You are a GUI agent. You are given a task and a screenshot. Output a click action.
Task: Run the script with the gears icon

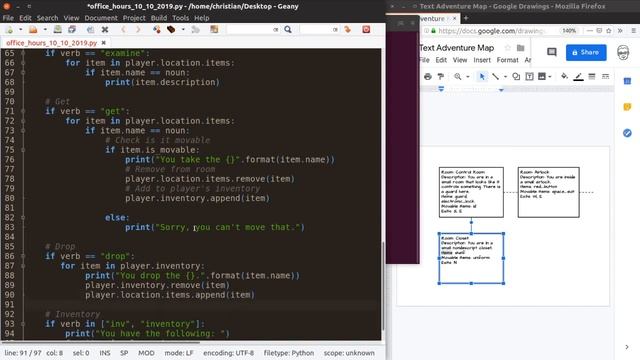[196, 29]
